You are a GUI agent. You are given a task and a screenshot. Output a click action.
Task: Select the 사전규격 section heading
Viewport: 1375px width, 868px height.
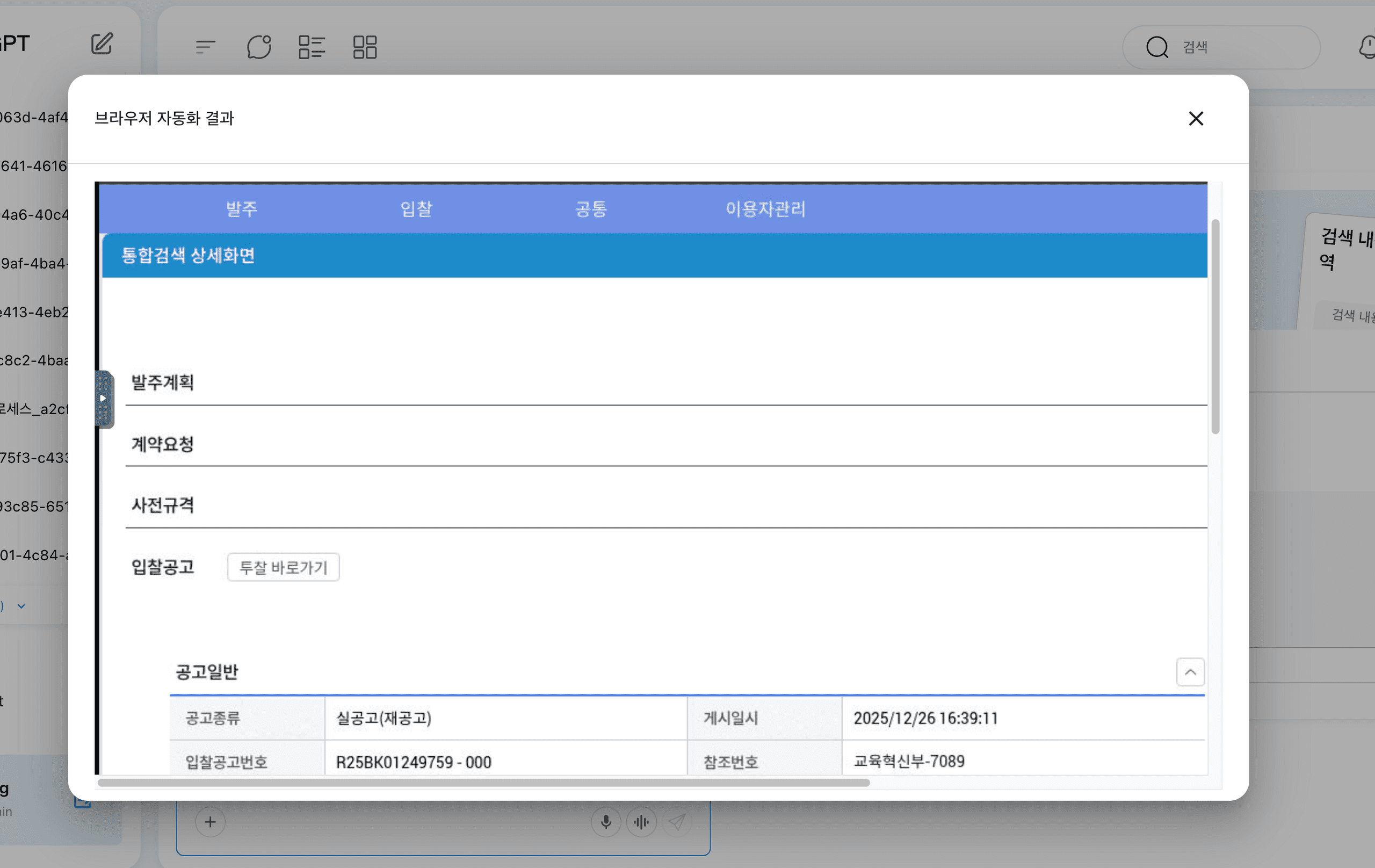coord(163,505)
